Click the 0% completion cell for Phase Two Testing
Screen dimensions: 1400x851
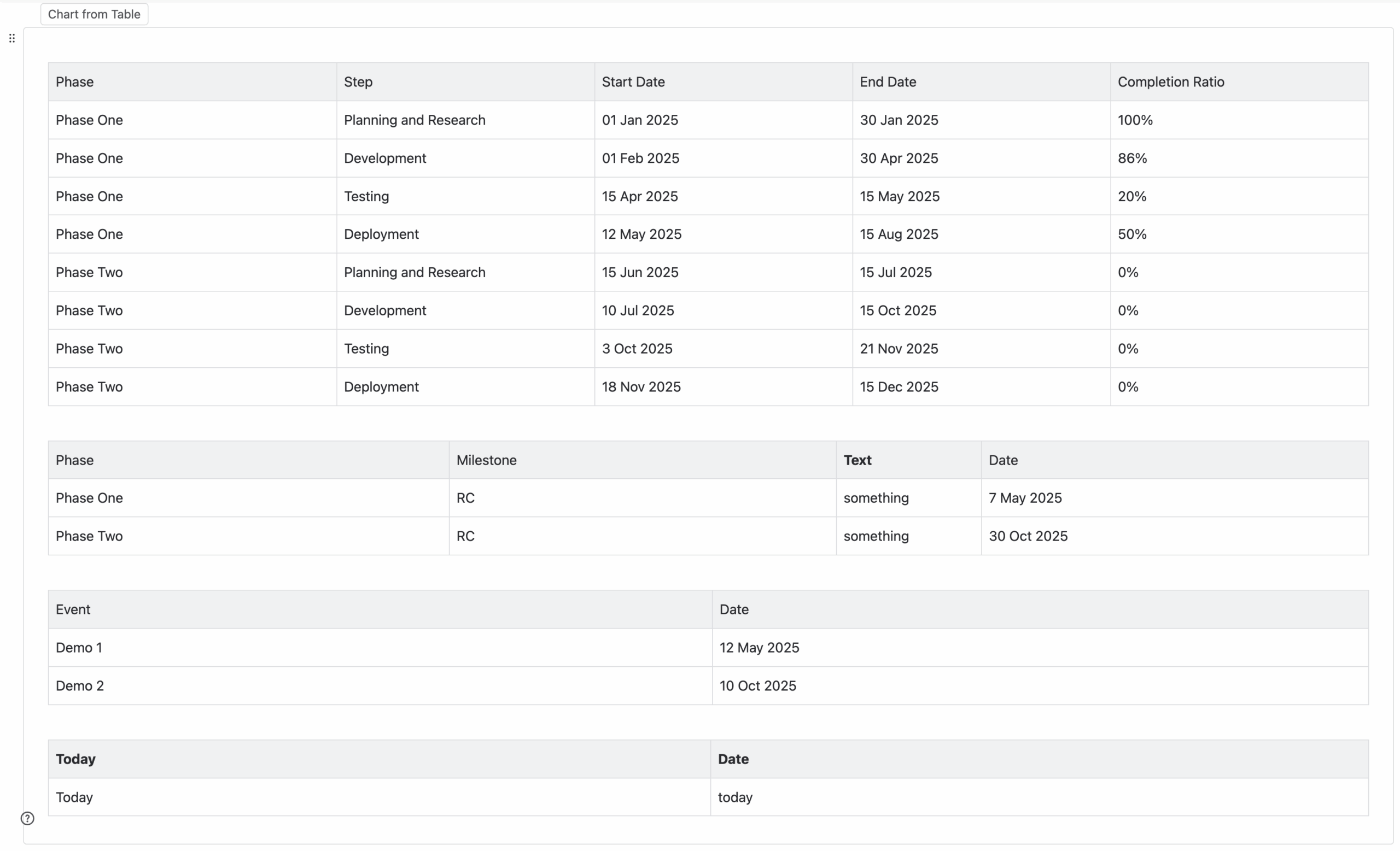tap(1128, 348)
